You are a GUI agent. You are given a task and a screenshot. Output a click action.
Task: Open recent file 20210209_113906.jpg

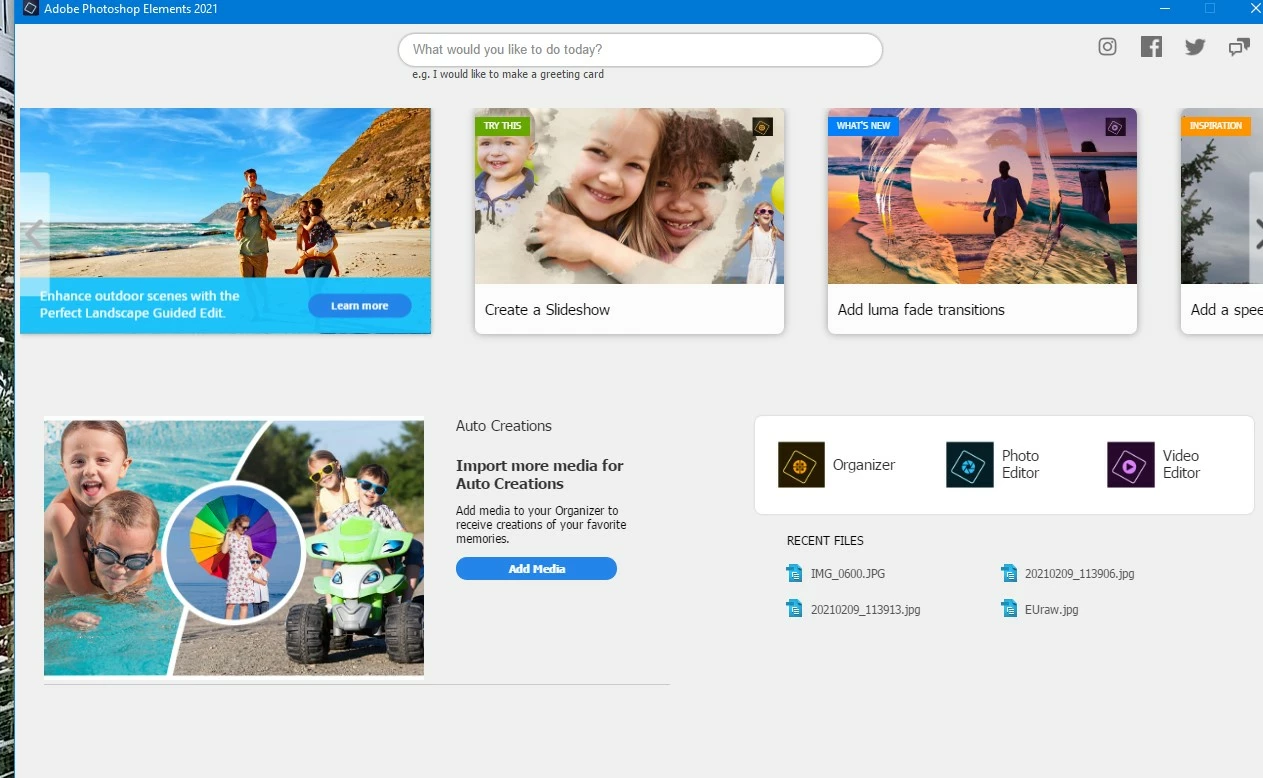coord(1079,574)
